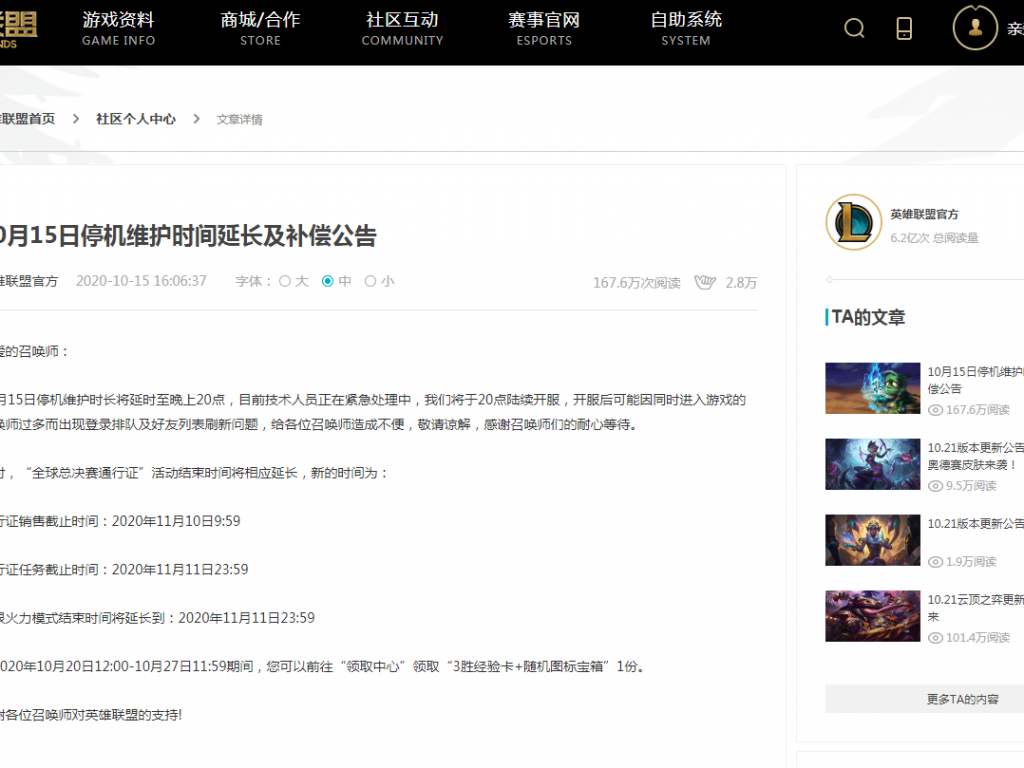
Task: Click the 2.8万 likes count
Action: tap(741, 283)
